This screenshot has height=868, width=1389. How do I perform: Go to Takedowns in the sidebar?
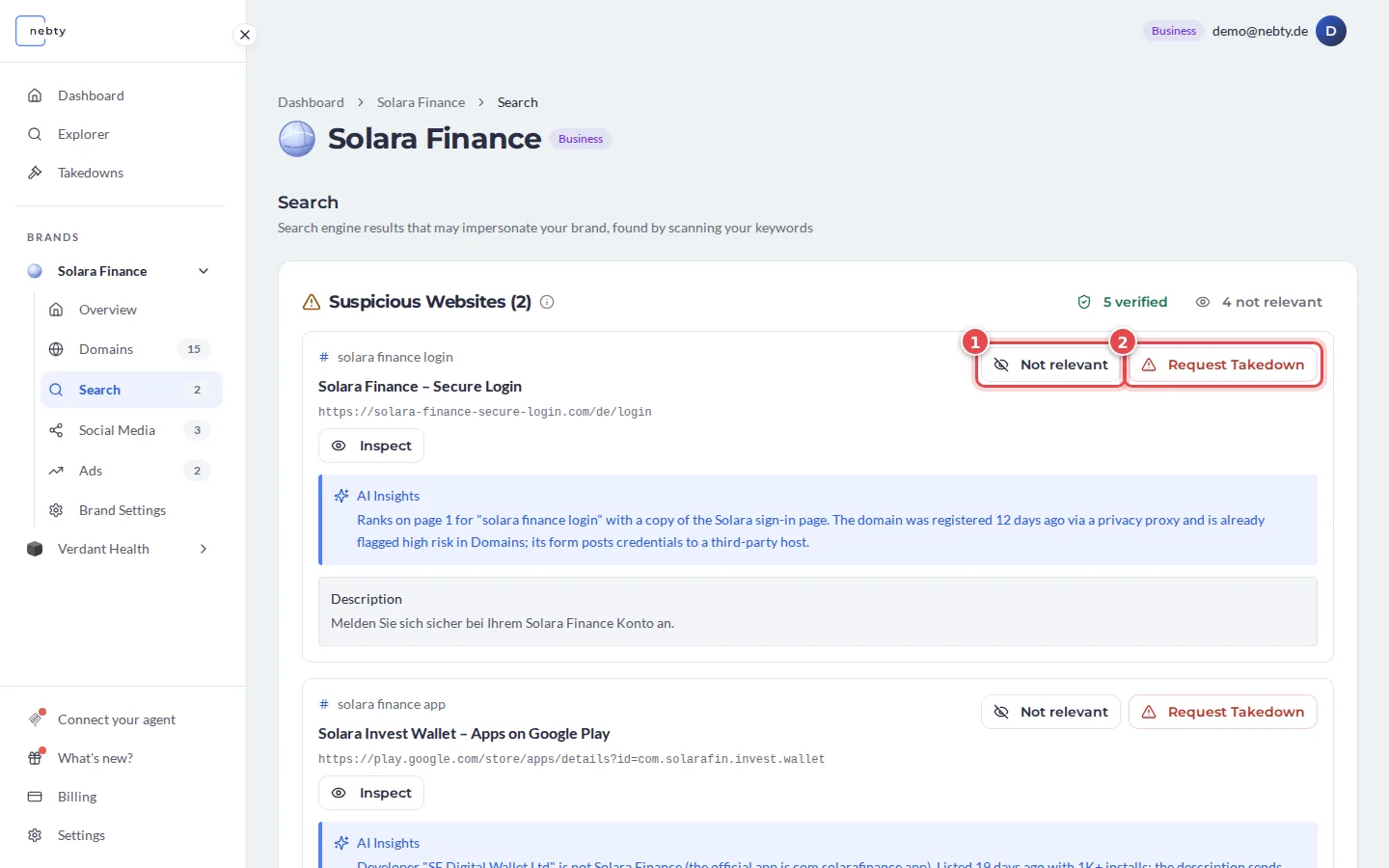119,173
